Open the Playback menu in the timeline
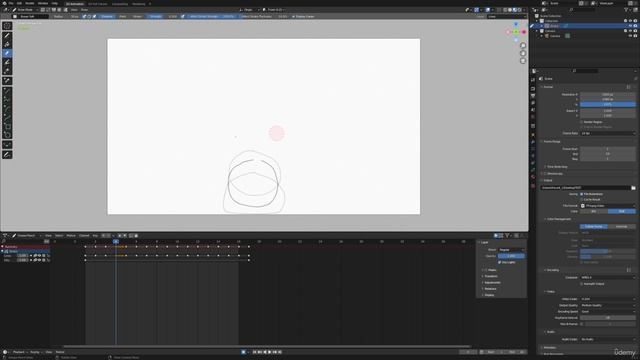 pos(19,352)
